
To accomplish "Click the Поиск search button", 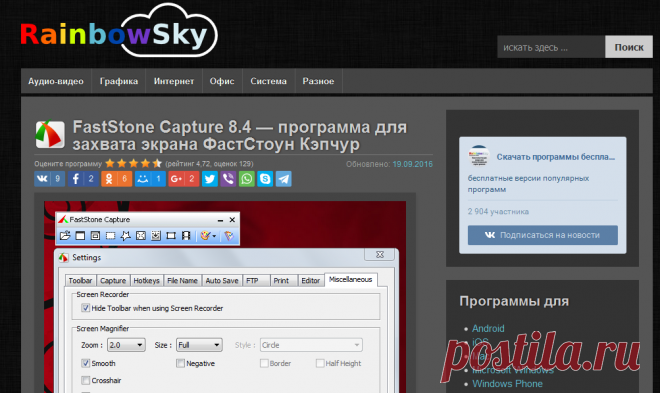I will click(629, 47).
